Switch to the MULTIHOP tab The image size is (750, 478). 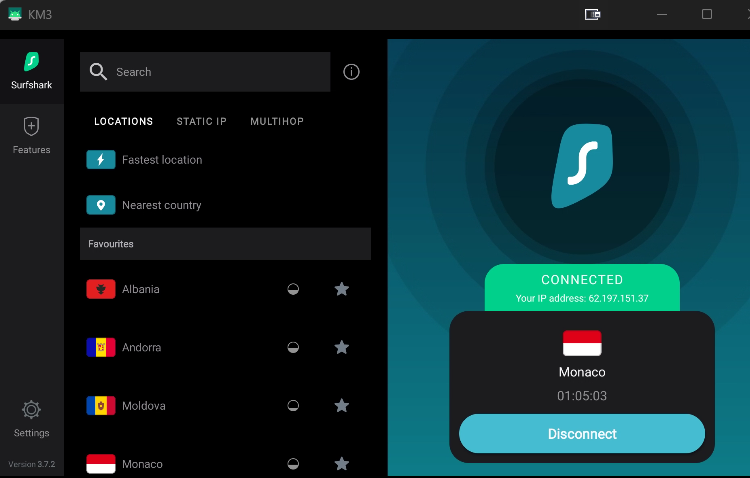(x=277, y=122)
